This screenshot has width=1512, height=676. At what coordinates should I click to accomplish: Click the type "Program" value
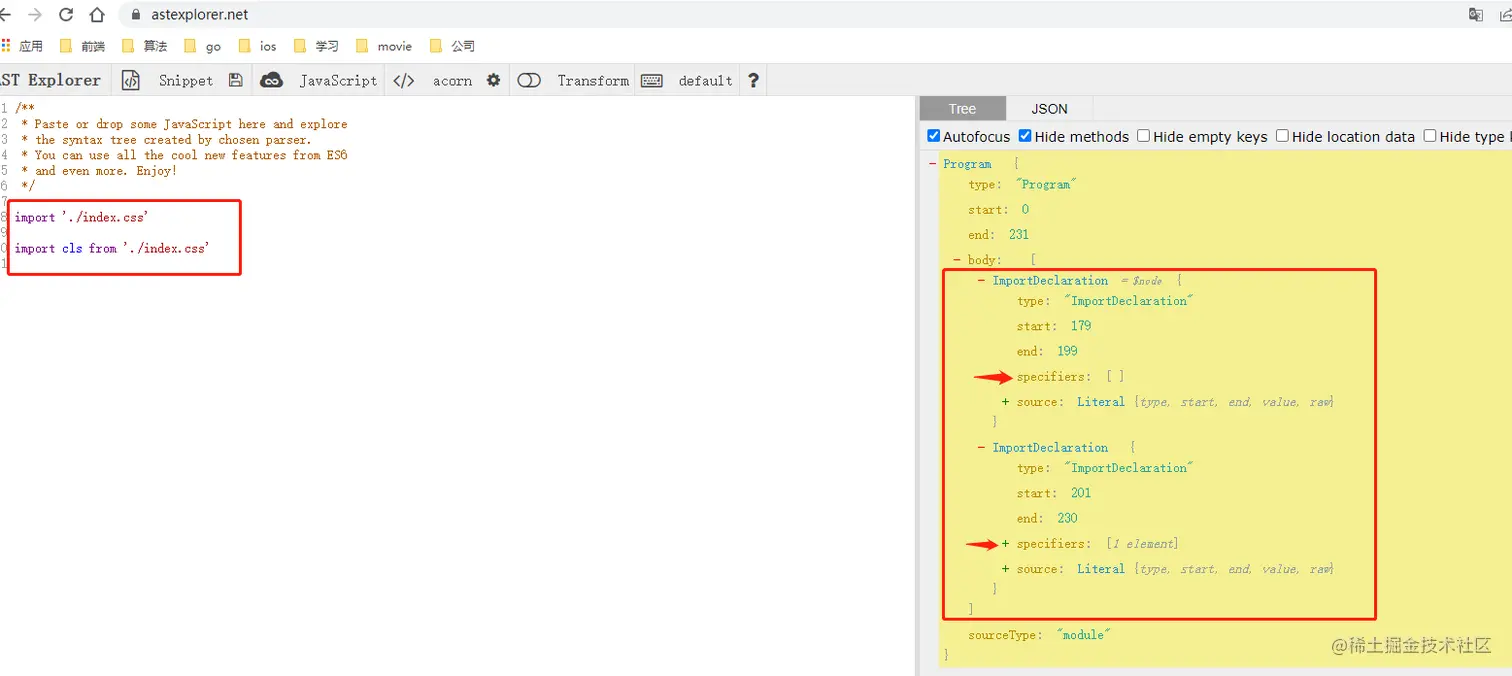(x=1044, y=185)
